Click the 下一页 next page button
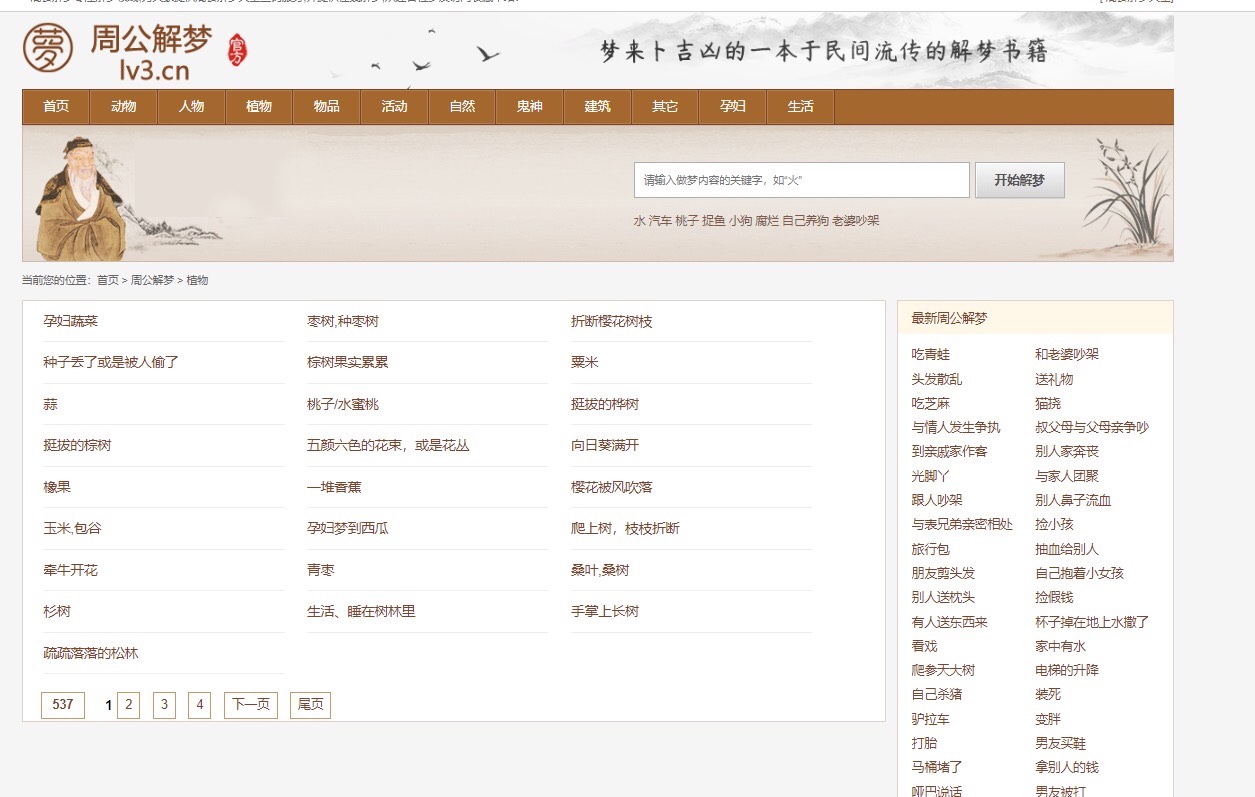 tap(251, 705)
